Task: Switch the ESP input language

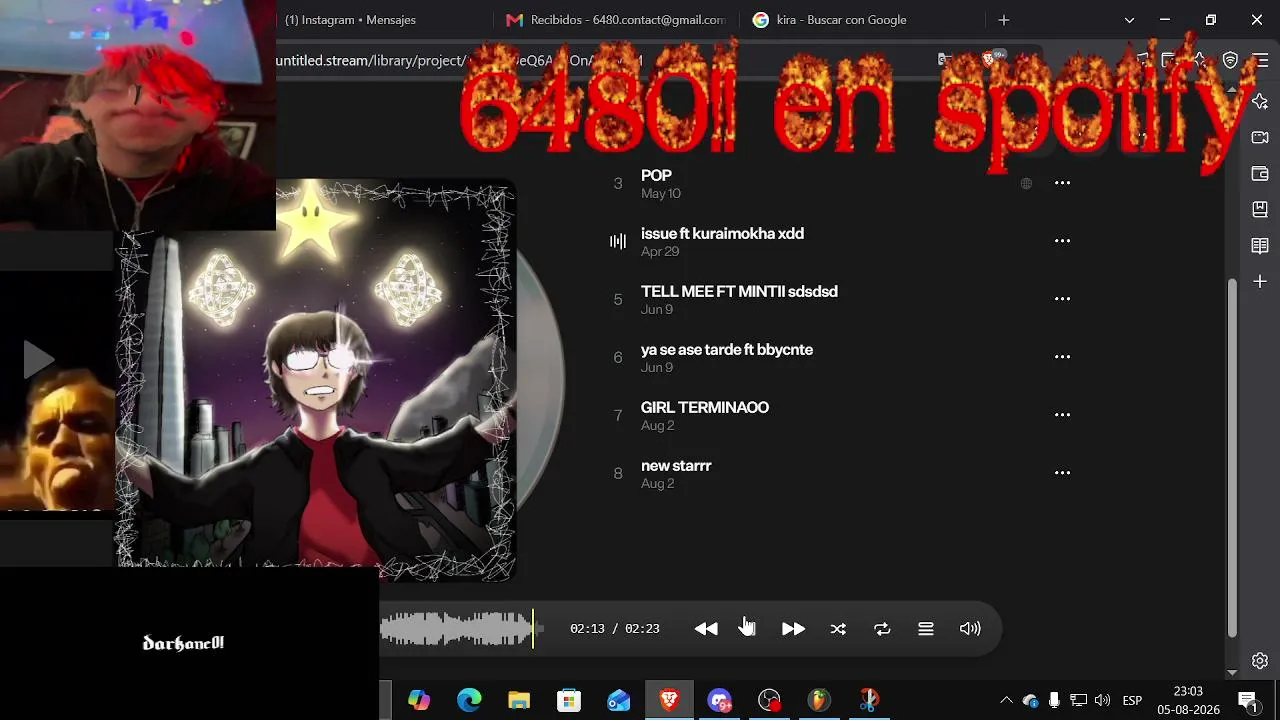Action: coord(1132,700)
